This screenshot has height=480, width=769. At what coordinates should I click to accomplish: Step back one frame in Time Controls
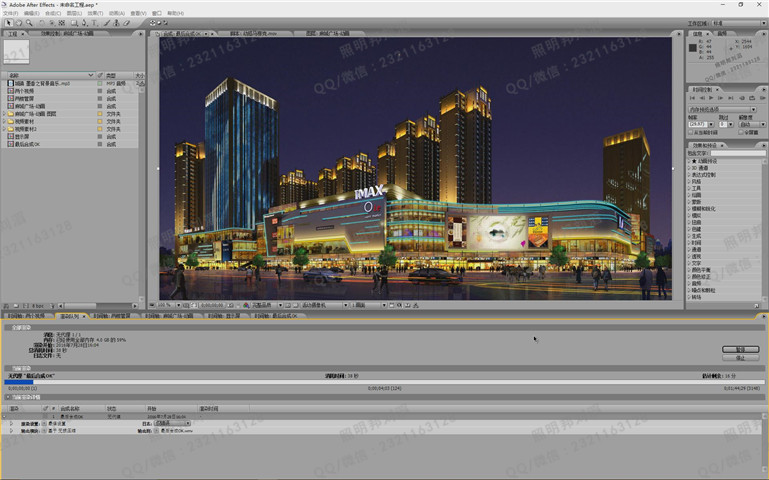click(701, 98)
